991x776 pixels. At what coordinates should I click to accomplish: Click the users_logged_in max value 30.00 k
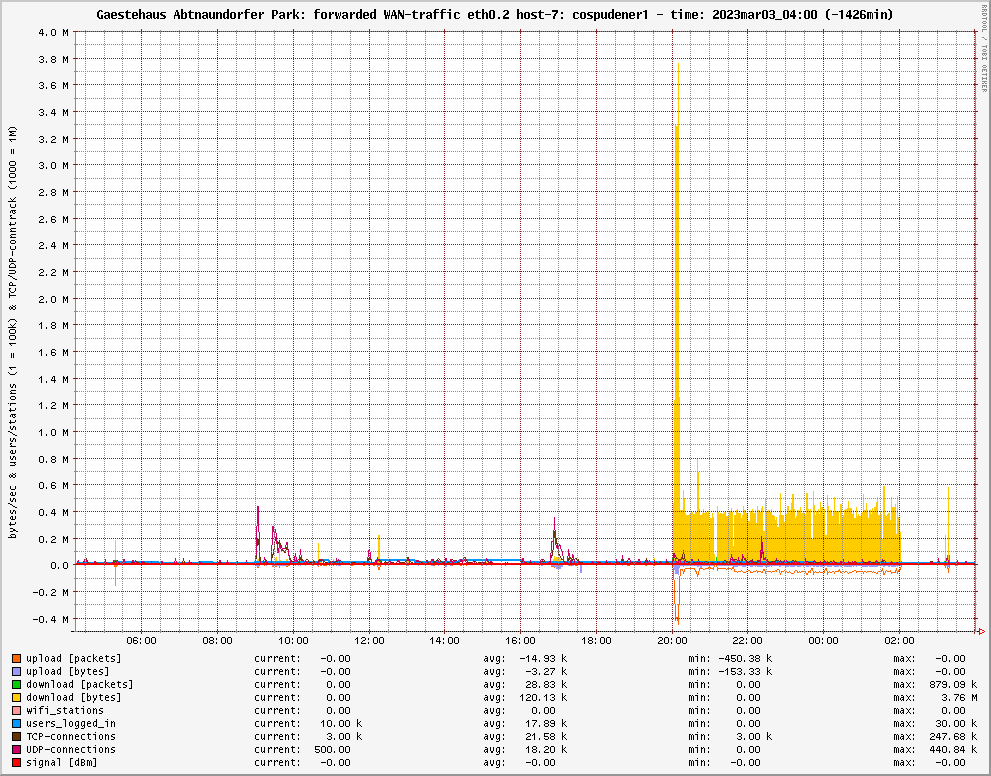point(956,724)
